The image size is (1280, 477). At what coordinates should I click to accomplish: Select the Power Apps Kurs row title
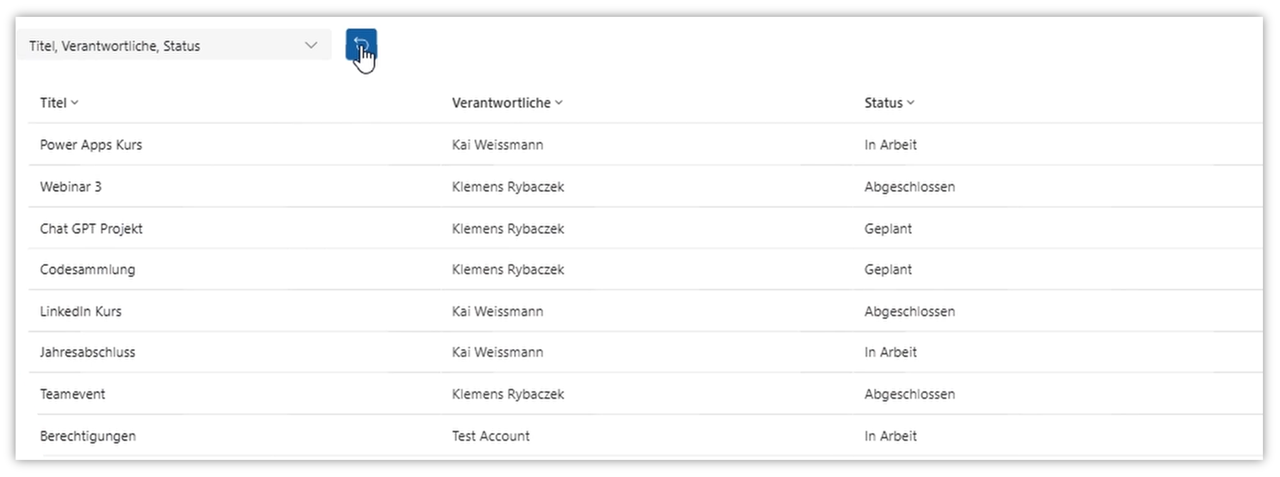[x=91, y=145]
